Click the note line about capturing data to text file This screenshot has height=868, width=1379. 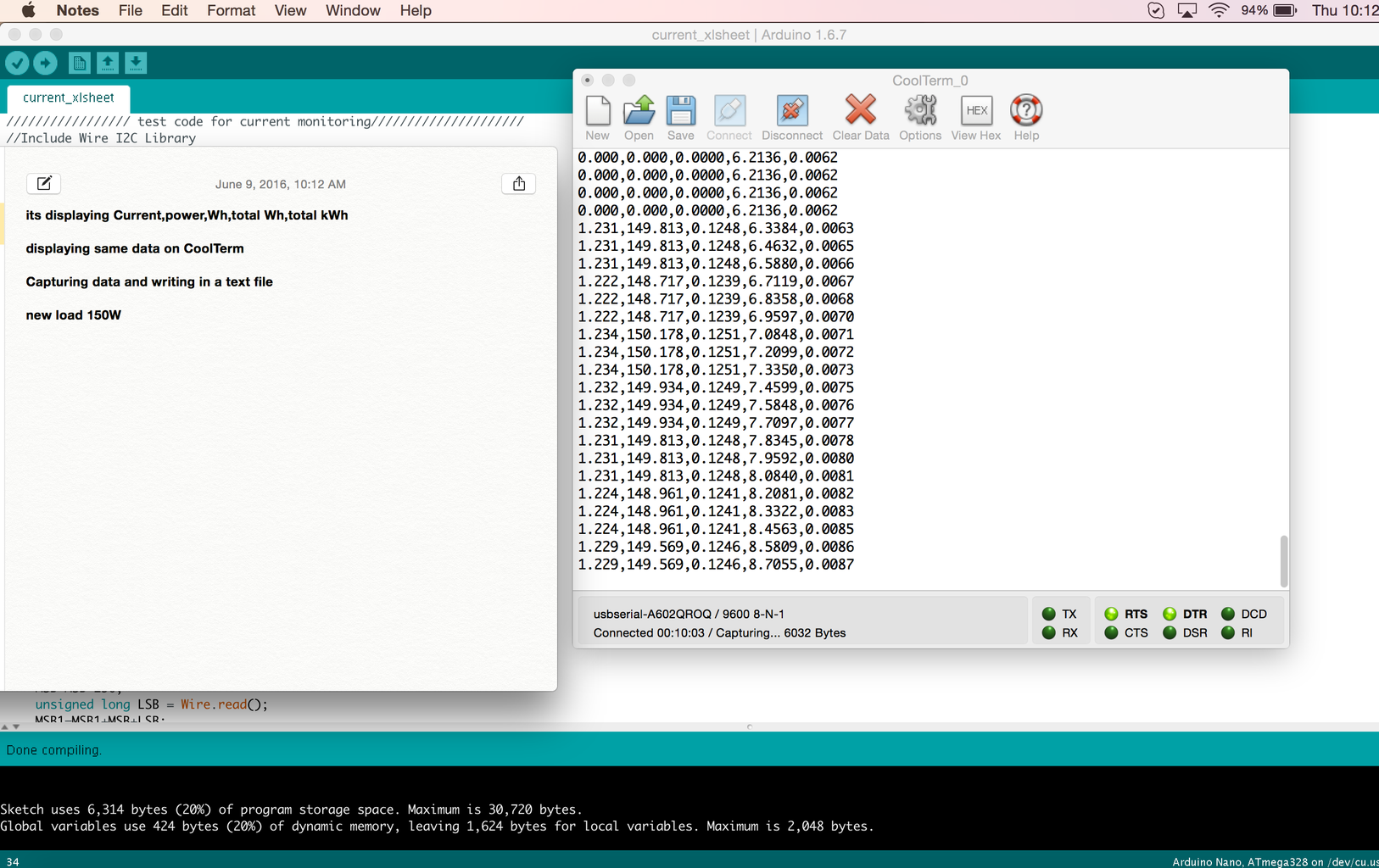tap(149, 281)
